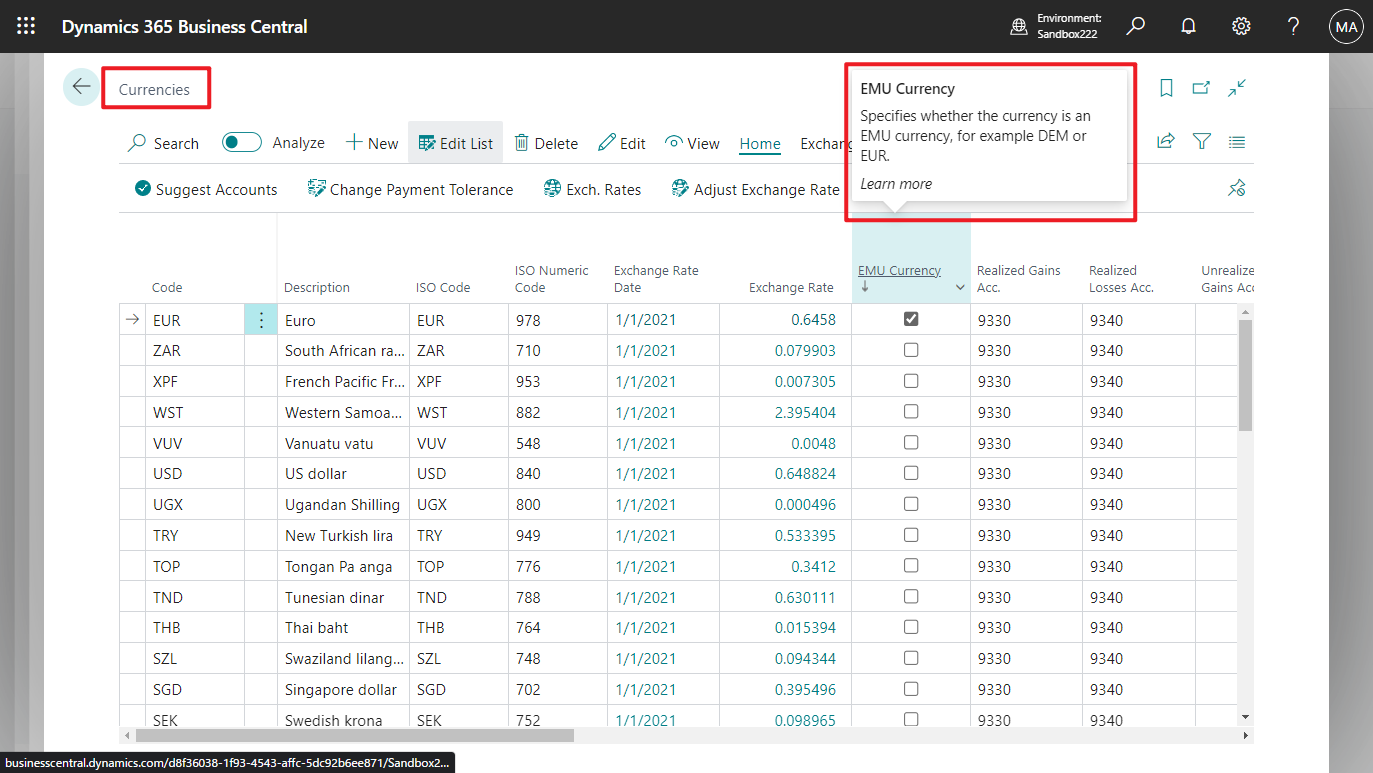Screen dimensions: 1373x773
Task: Unpin the tooltip with the pin icon
Action: (1236, 188)
